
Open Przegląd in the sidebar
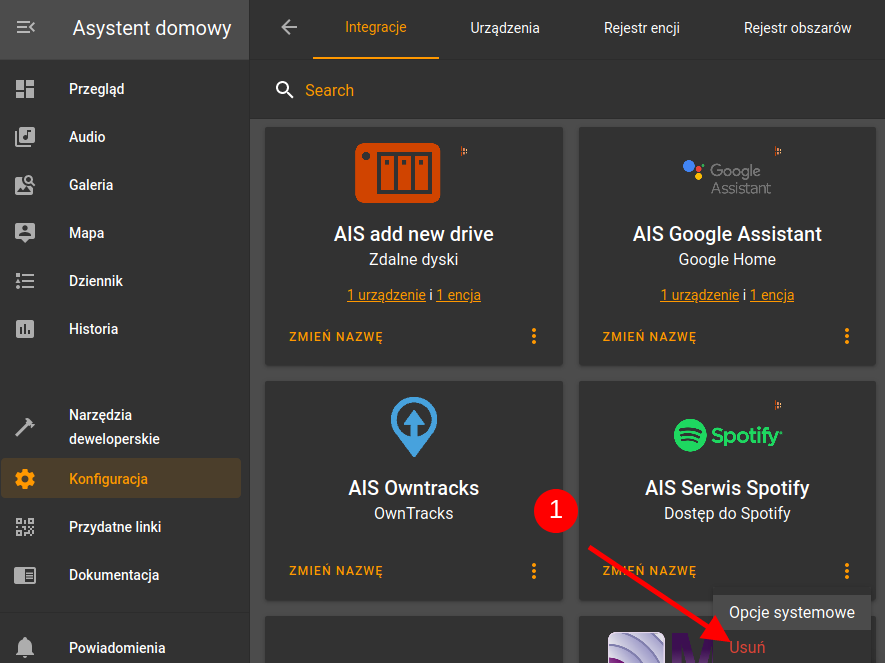click(121, 89)
